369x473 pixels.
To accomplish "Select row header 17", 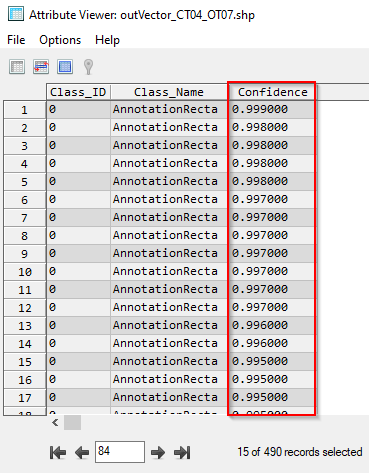I will (25, 398).
